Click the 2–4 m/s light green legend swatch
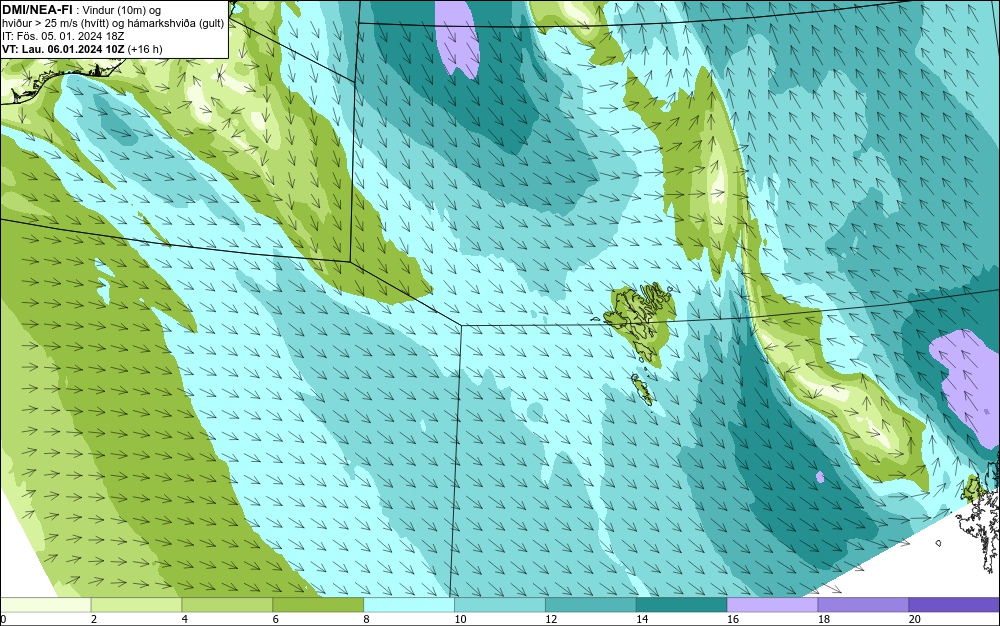Viewport: 1000px width, 626px height. (x=136, y=604)
